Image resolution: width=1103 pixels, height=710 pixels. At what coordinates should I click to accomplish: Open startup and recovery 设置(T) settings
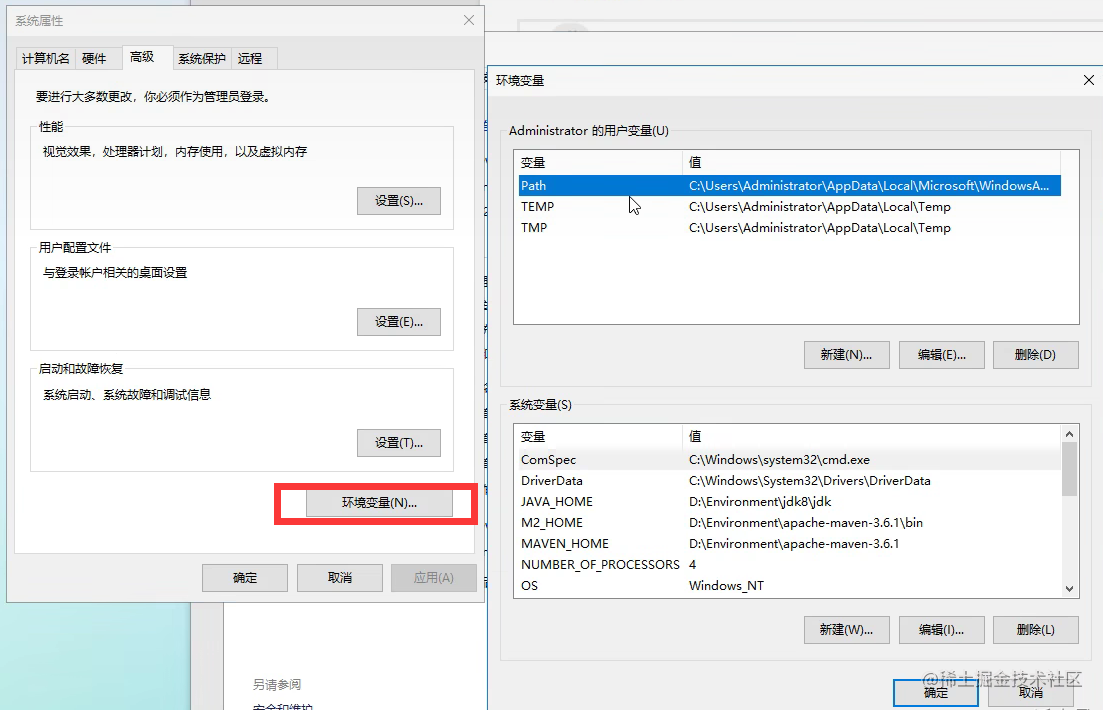pyautogui.click(x=398, y=441)
